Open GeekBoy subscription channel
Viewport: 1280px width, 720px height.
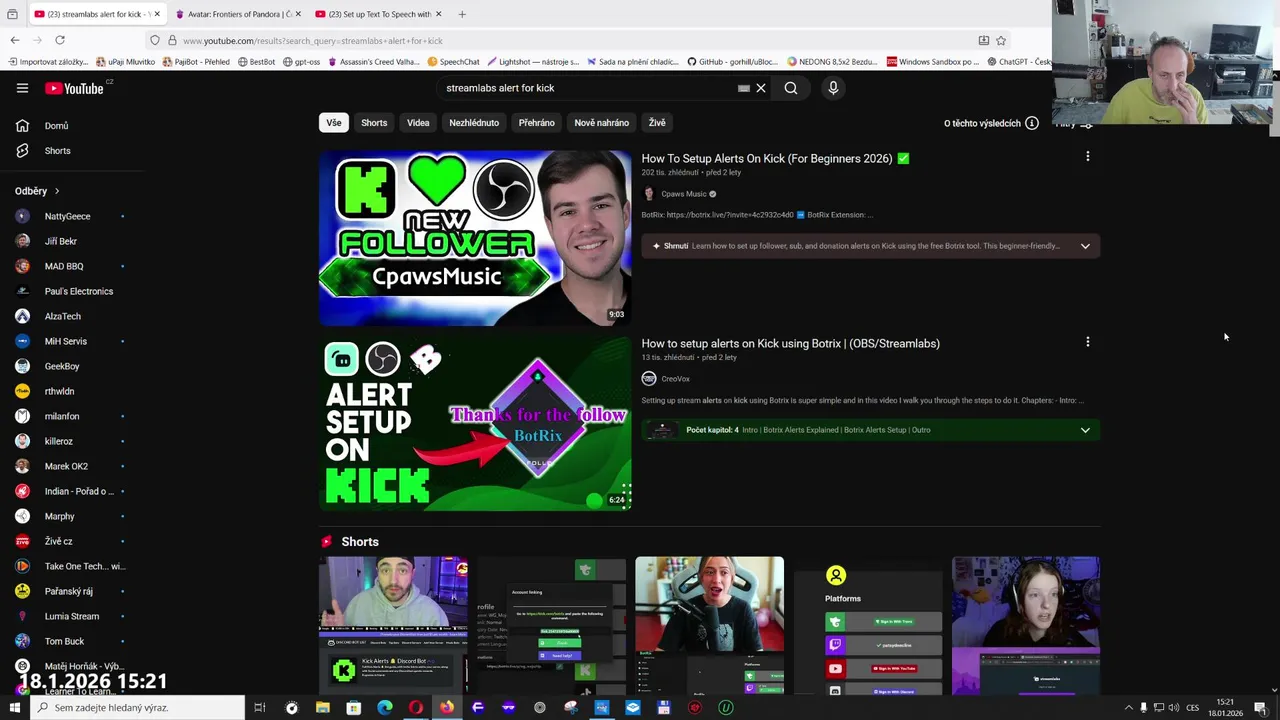62,366
